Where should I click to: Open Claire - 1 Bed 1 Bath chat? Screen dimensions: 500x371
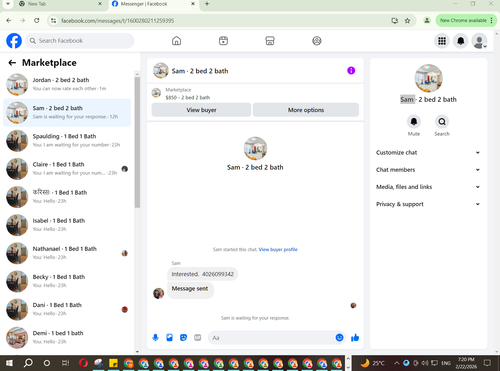67,169
